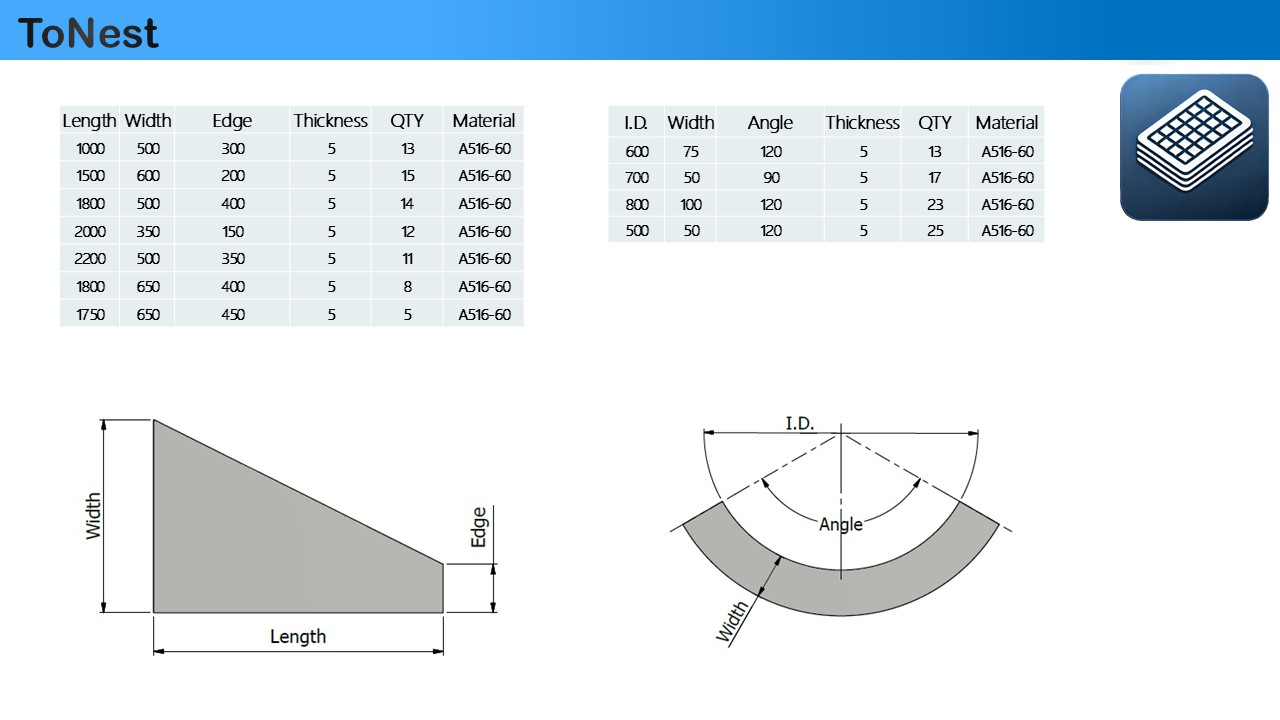Viewport: 1280px width, 720px height.
Task: Select the Edge cell reading 450
Action: point(232,314)
